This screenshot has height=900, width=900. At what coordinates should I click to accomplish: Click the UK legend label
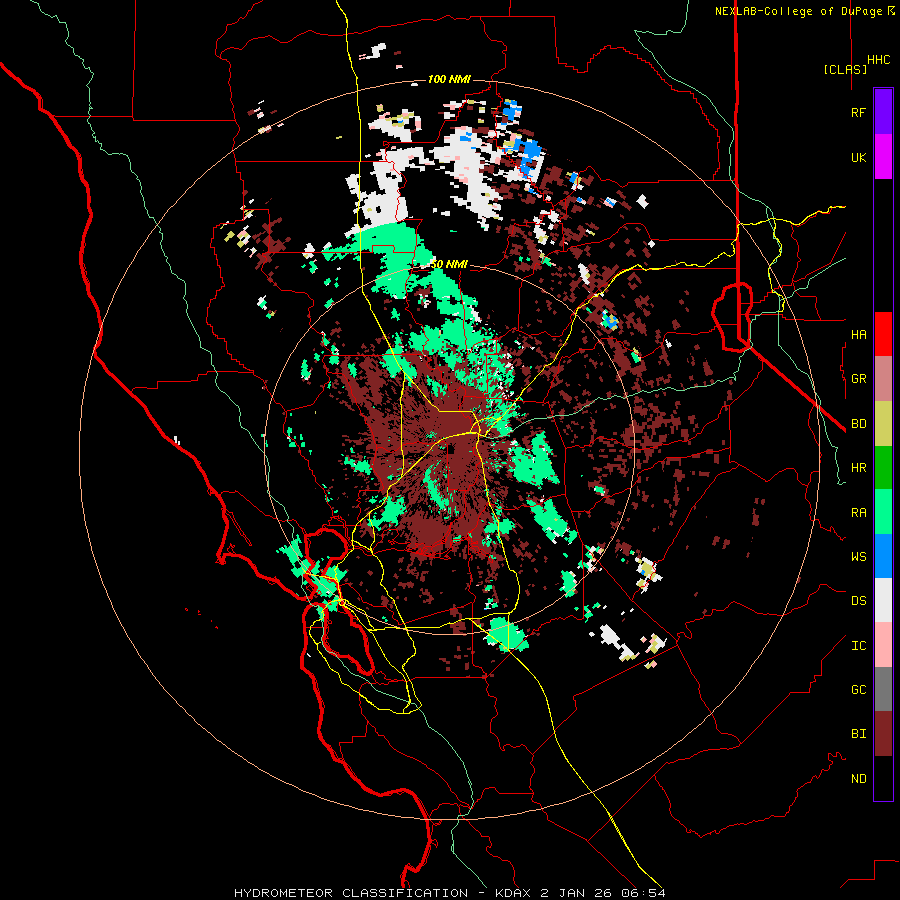pyautogui.click(x=858, y=158)
